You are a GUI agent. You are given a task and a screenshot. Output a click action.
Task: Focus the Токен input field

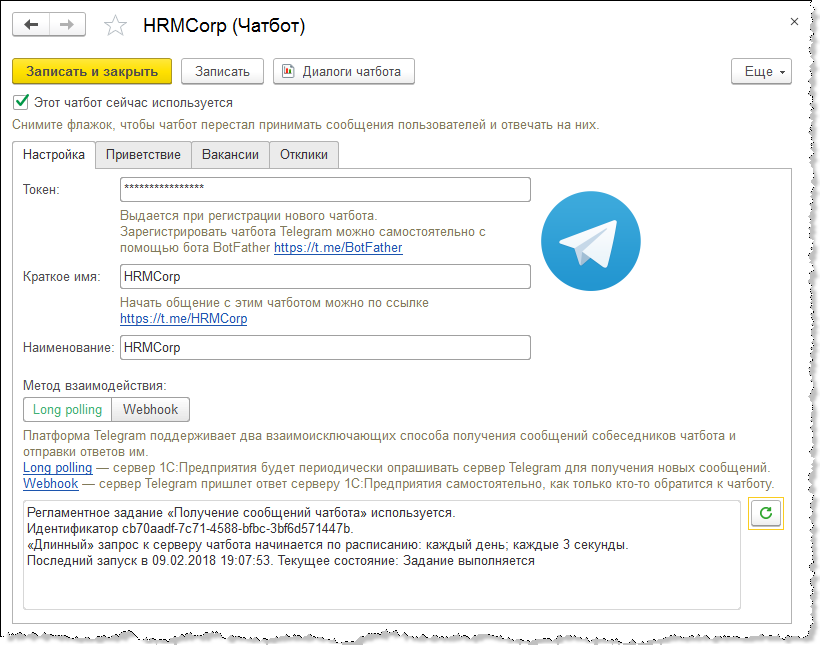tap(325, 189)
